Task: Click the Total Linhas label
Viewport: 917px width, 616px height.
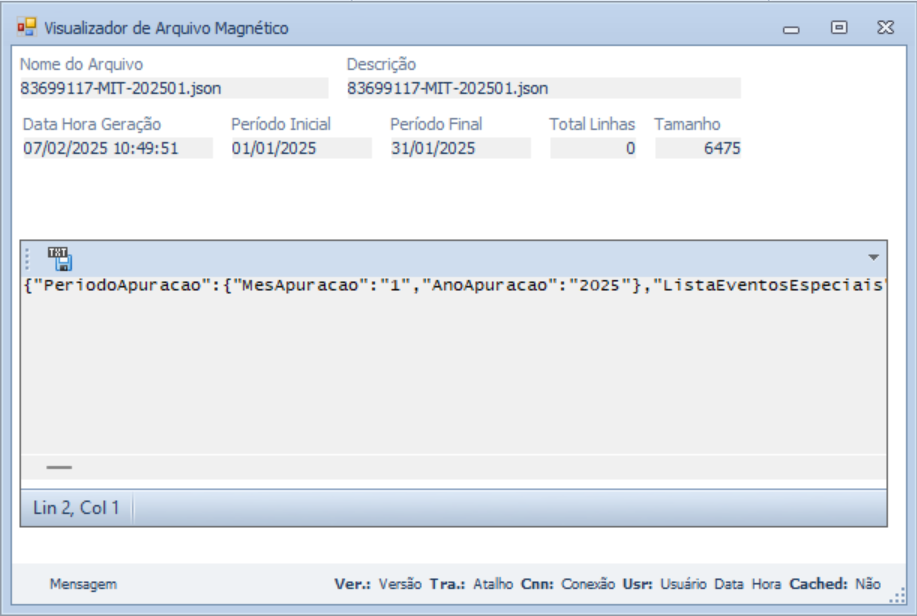Action: coord(592,124)
